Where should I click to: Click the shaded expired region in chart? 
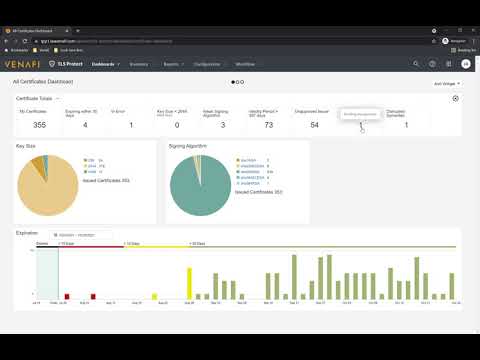point(47,274)
